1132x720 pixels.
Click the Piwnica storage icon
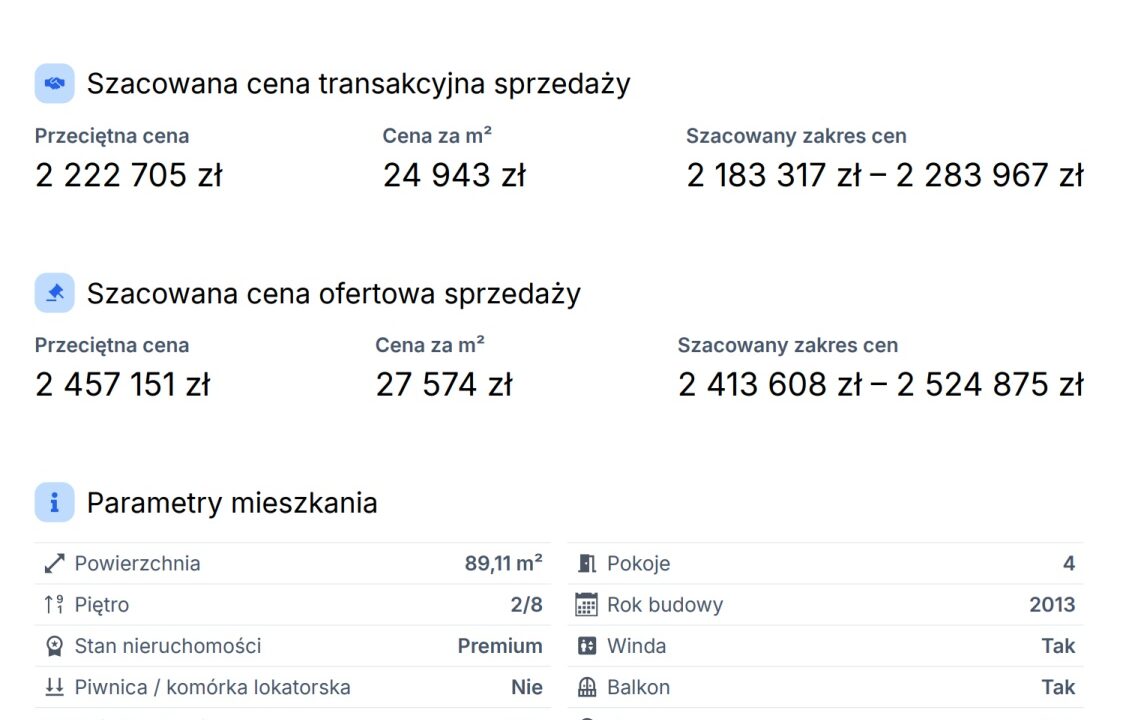[54, 687]
